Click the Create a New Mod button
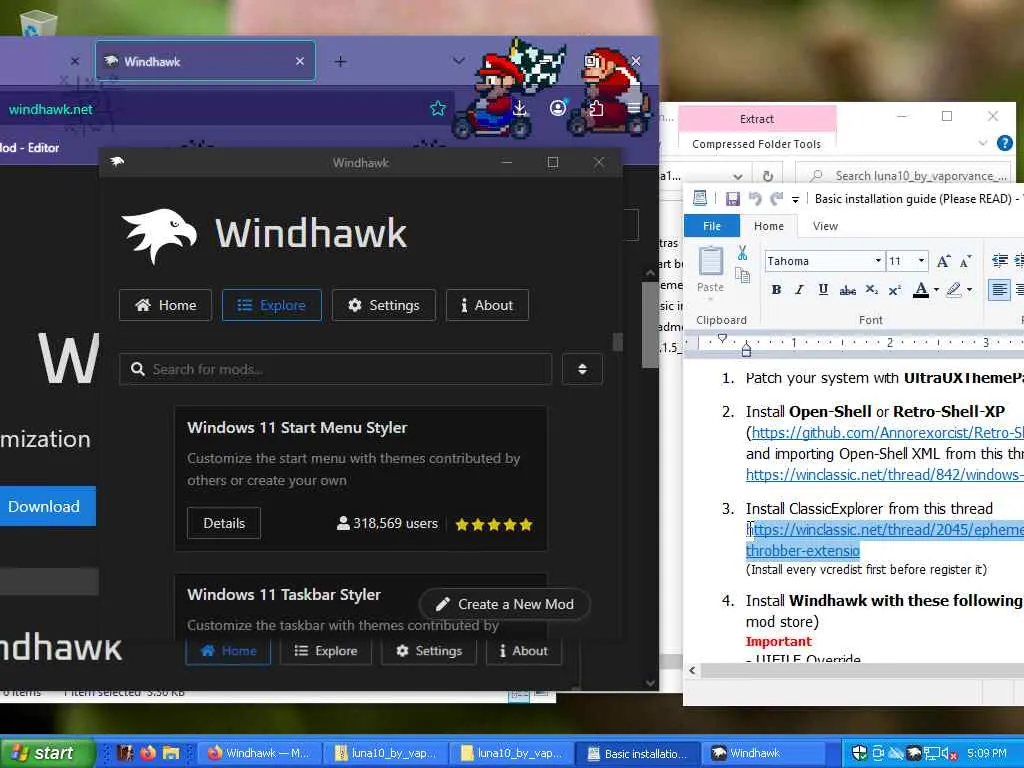 click(504, 604)
